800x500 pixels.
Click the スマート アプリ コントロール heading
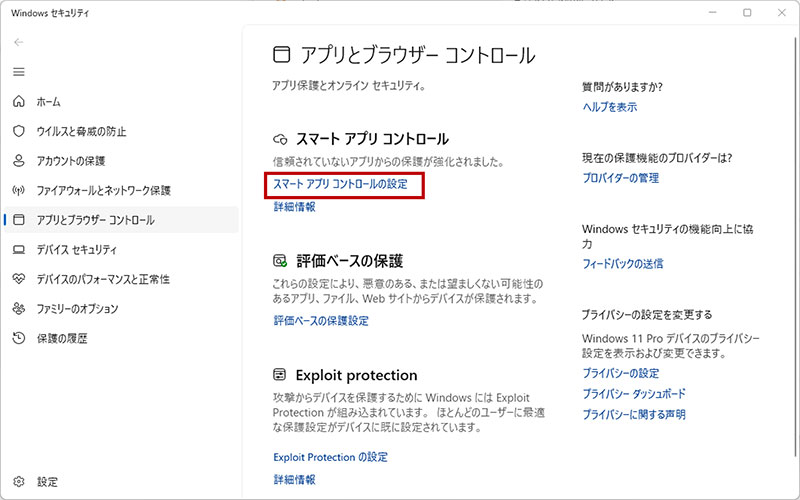(x=372, y=139)
